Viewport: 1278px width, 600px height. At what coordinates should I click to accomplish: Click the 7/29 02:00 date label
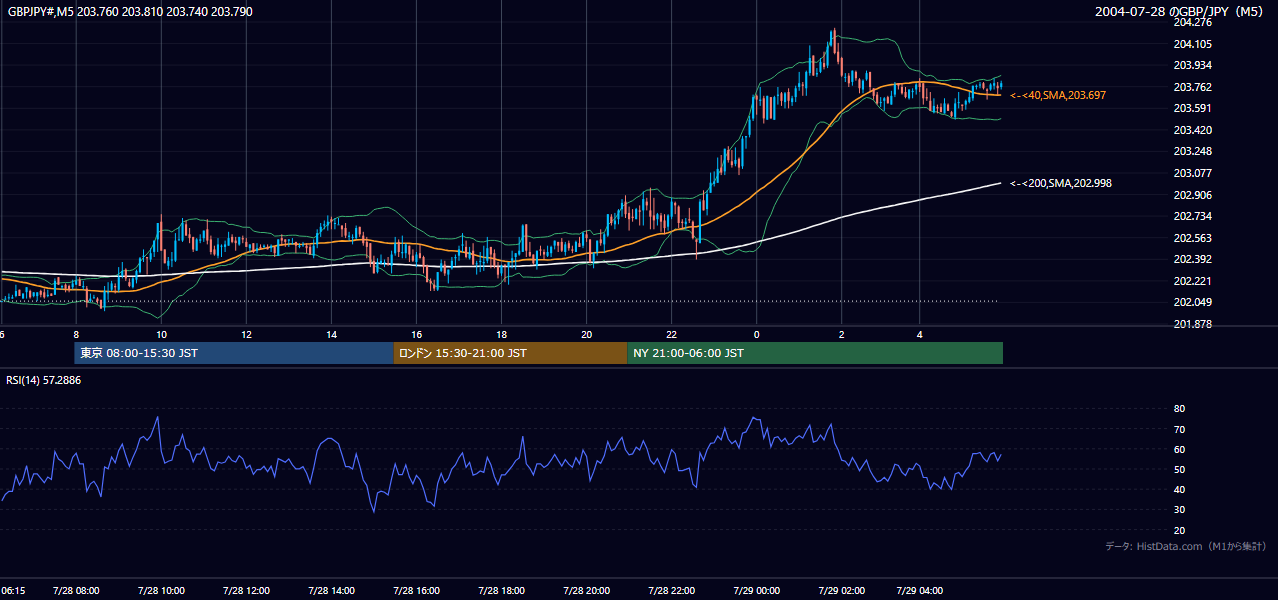(x=841, y=590)
